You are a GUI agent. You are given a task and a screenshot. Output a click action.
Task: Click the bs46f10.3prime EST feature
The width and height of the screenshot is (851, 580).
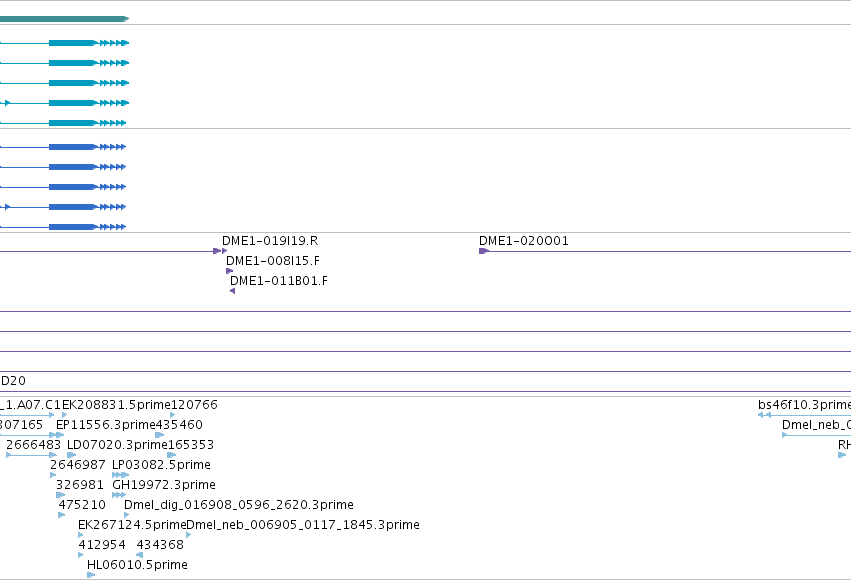click(x=804, y=415)
